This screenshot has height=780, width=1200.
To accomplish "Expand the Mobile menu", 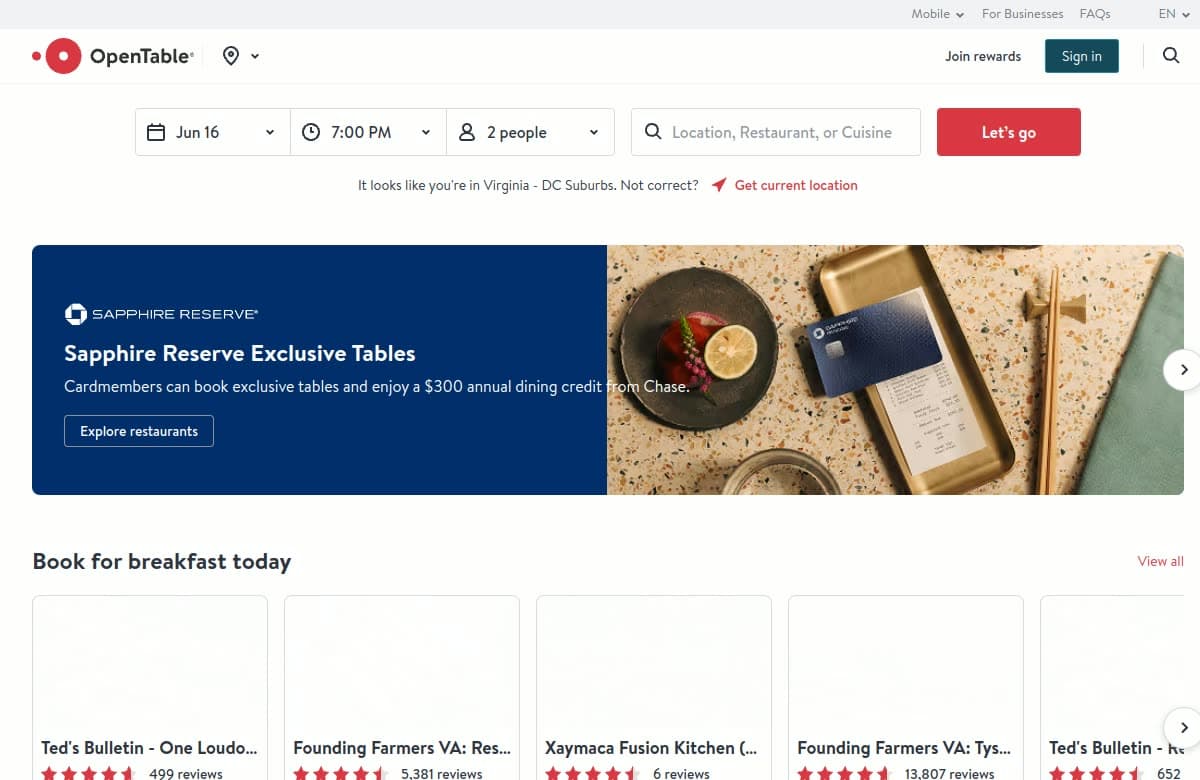I will point(937,14).
